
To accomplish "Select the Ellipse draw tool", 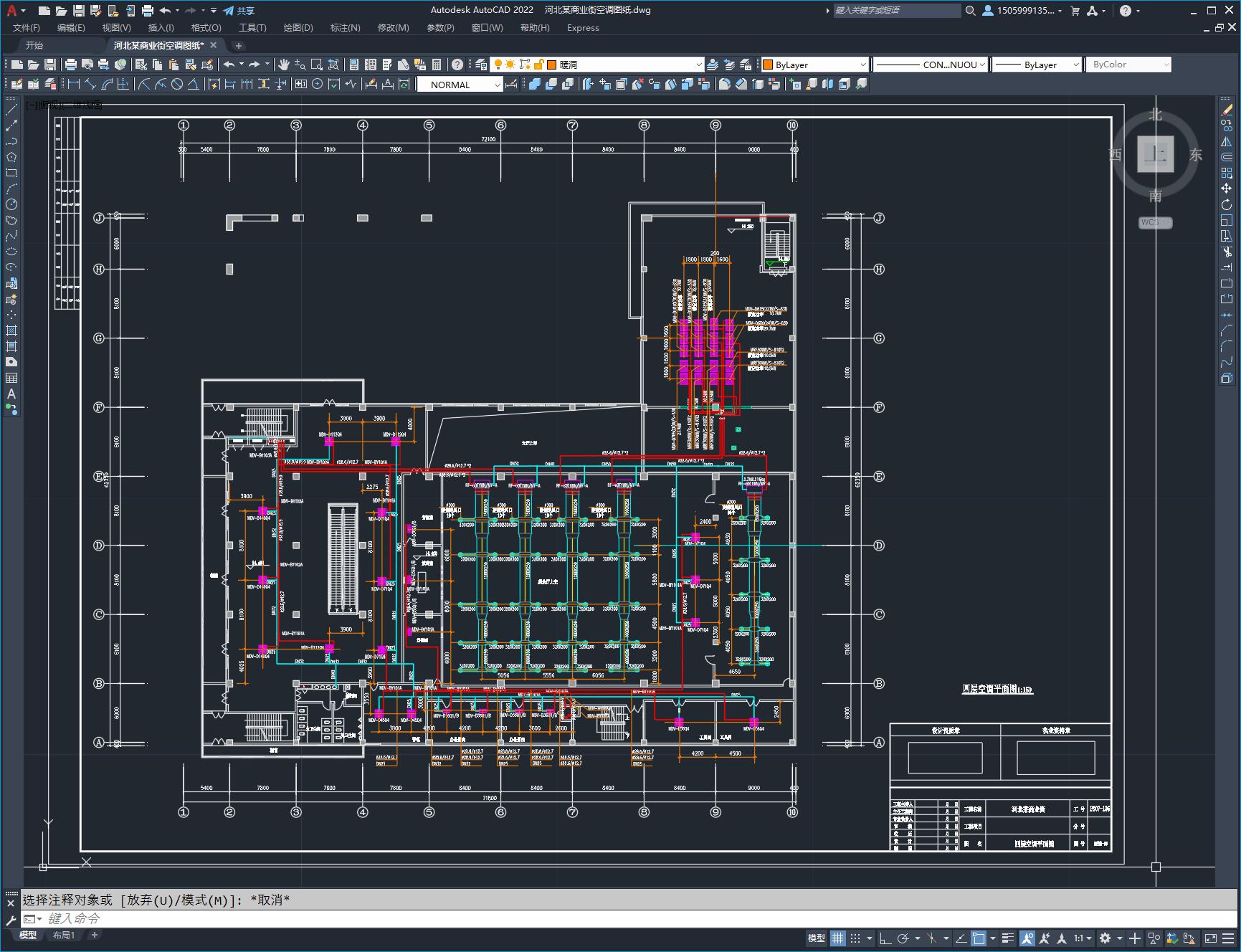I will (11, 252).
